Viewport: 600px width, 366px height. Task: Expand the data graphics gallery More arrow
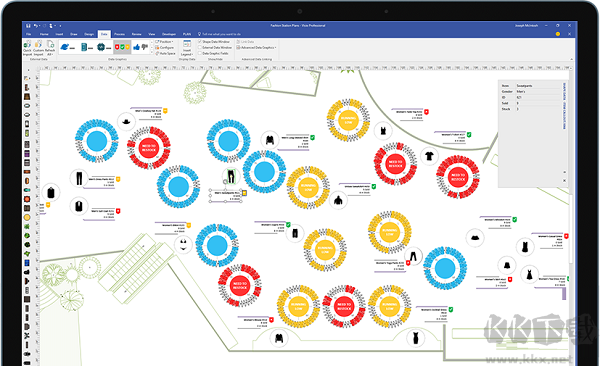[x=152, y=53]
